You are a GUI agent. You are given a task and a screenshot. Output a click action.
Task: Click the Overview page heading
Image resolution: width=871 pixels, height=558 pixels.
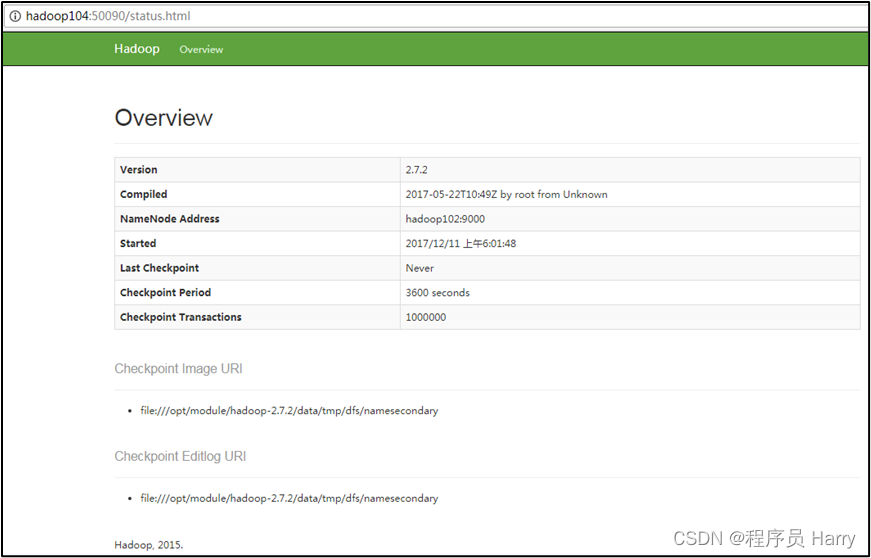point(163,118)
